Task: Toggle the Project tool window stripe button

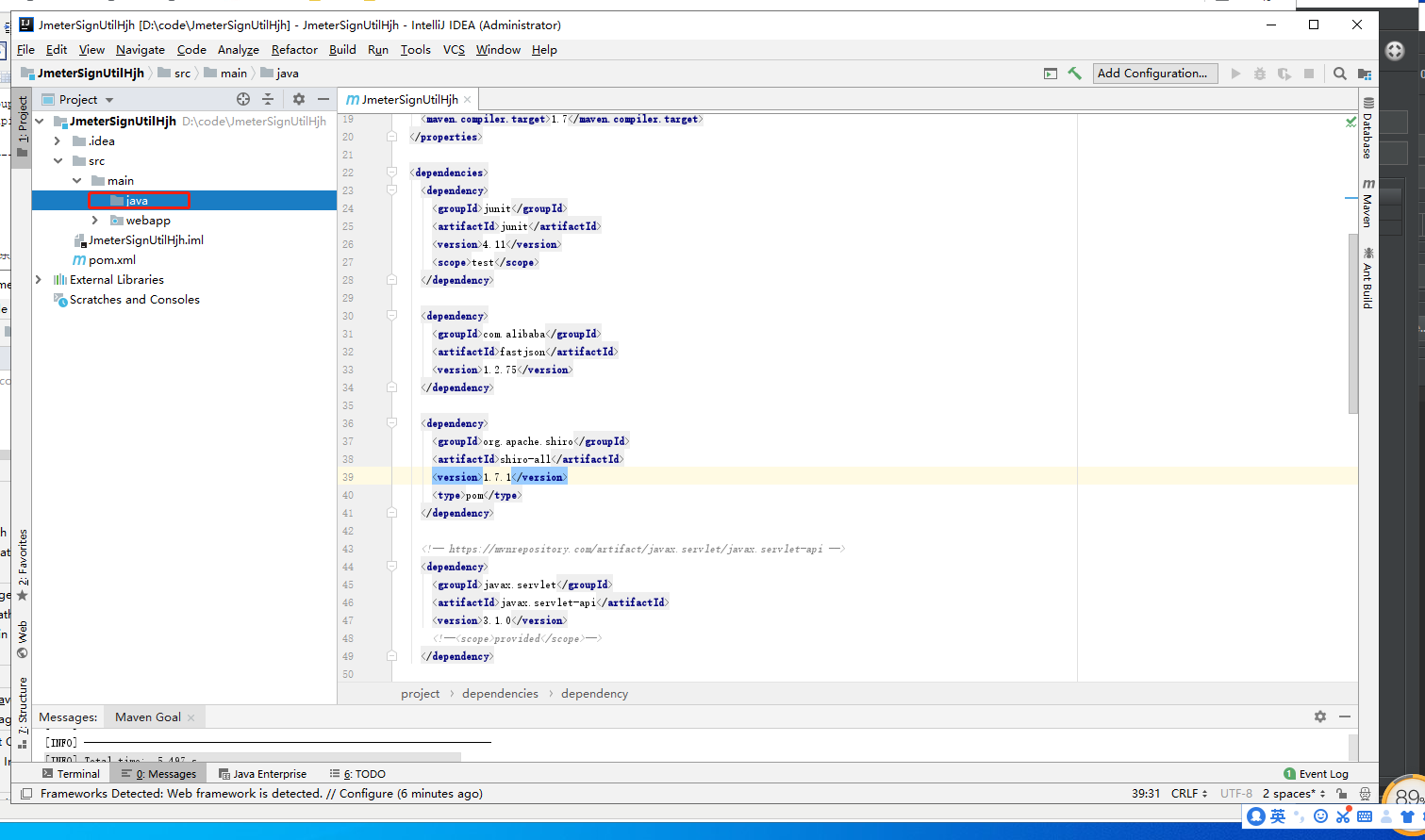Action: tap(23, 126)
